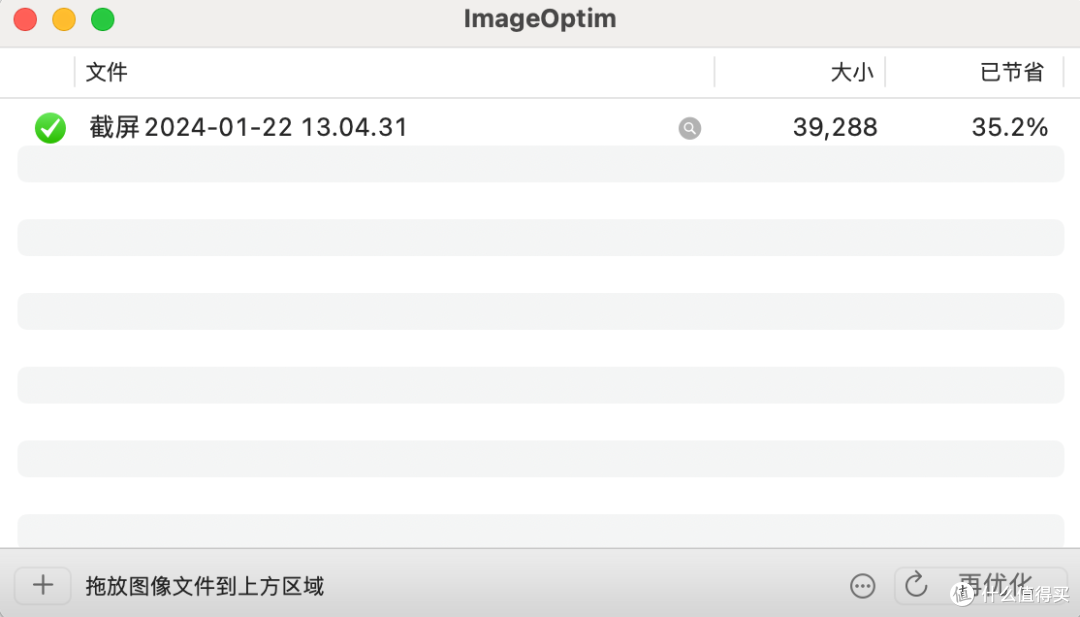Click the first empty list row below the file
Viewport: 1080px width, 617px height.
coord(540,164)
